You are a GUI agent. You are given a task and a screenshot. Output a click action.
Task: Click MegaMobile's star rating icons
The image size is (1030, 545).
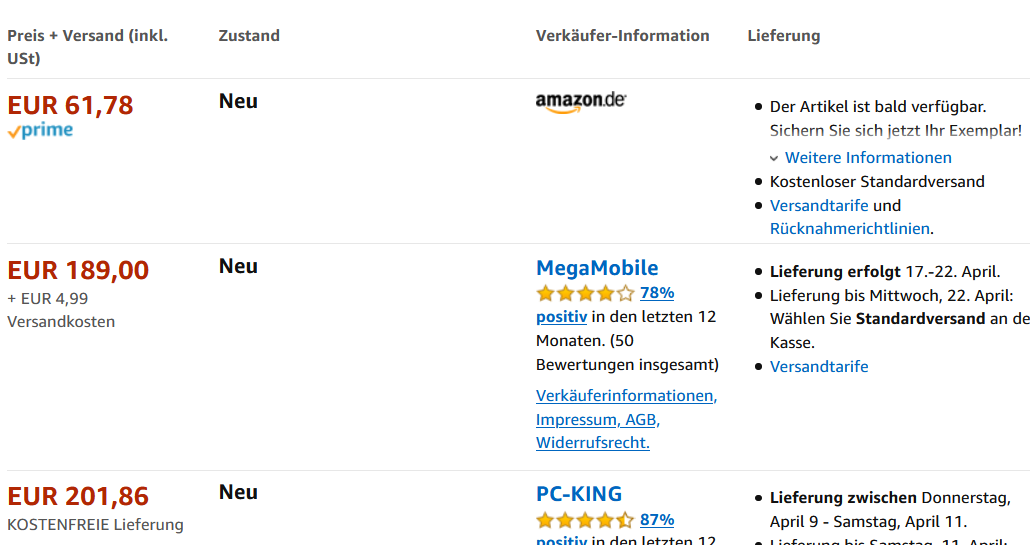tap(585, 293)
